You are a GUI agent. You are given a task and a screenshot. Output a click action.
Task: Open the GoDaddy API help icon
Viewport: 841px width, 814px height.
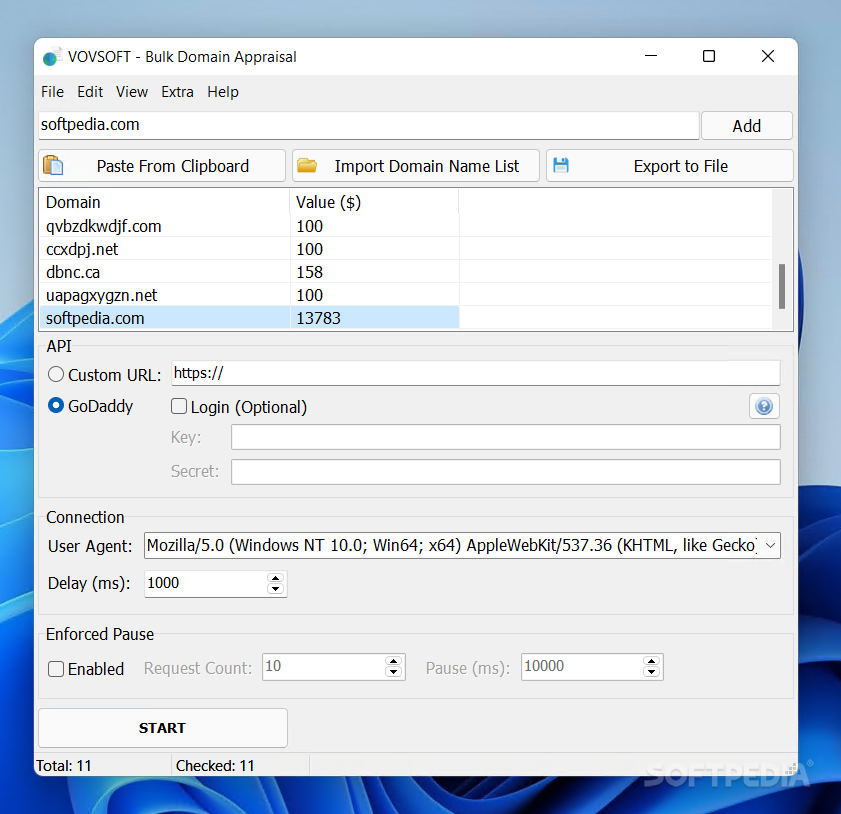click(x=764, y=406)
